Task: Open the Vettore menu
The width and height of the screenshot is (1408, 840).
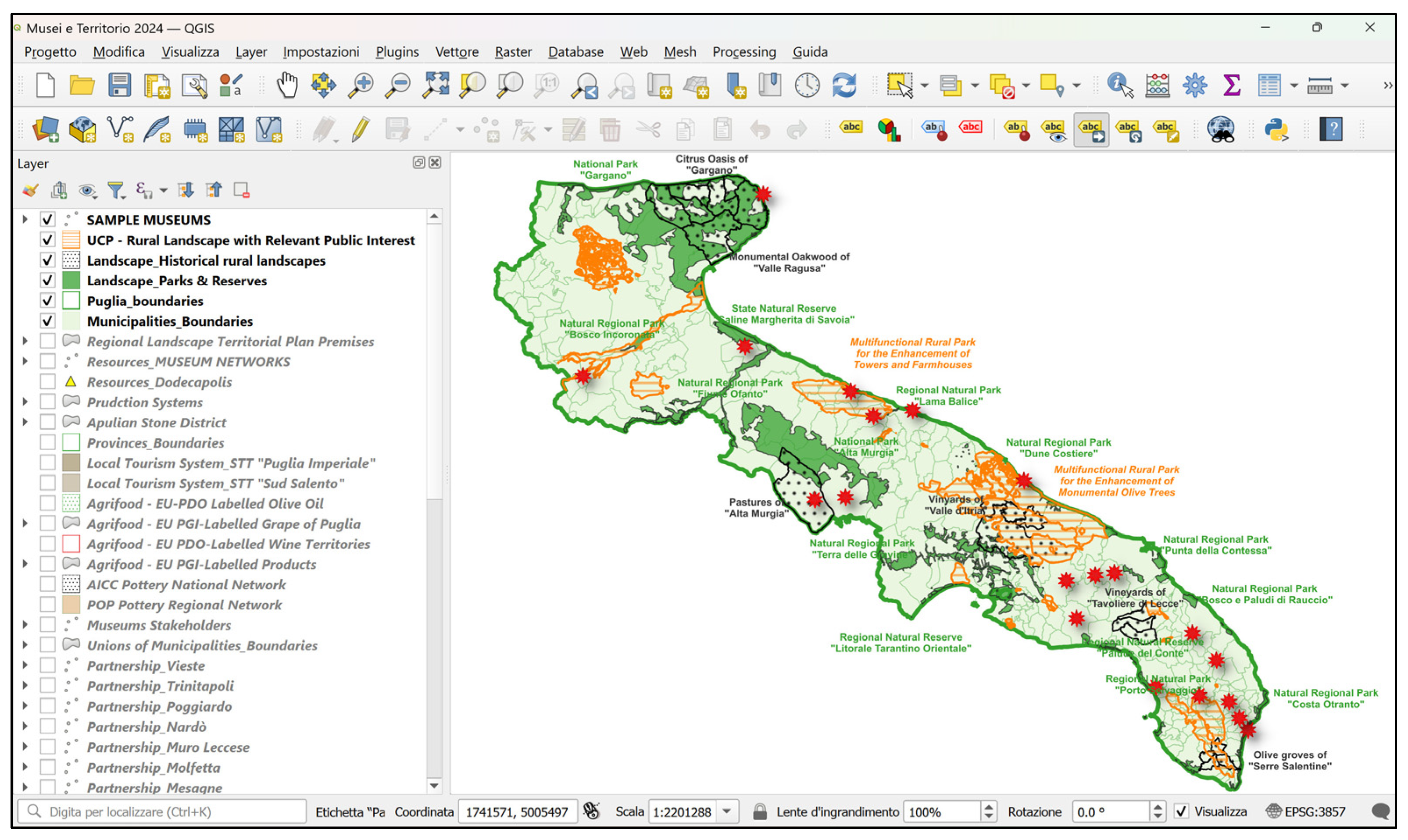Action: [x=456, y=51]
